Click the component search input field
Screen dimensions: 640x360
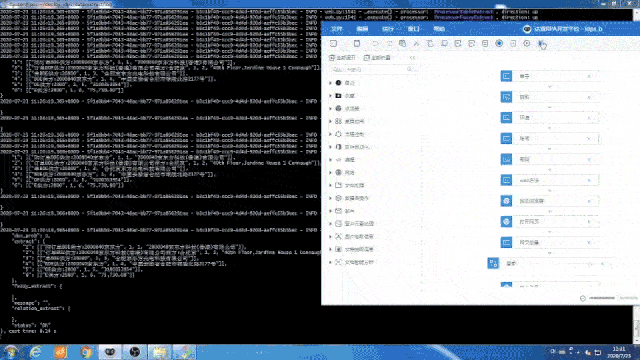[x=372, y=69]
